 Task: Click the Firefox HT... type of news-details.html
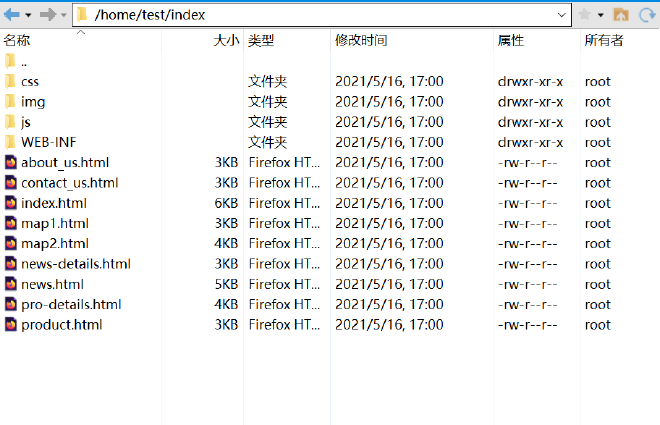click(x=284, y=264)
